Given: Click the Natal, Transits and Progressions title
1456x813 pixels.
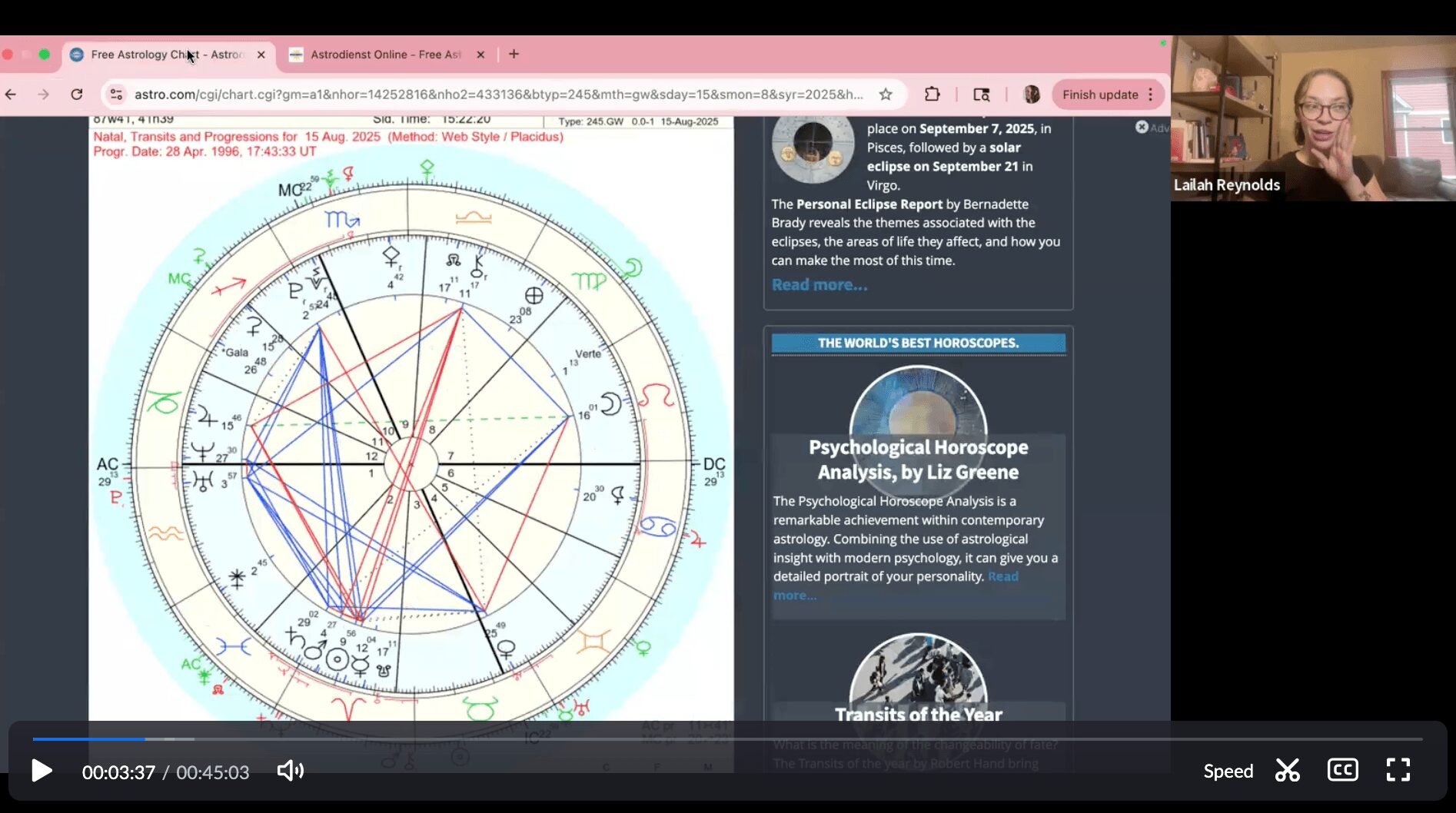Looking at the screenshot, I should [328, 137].
